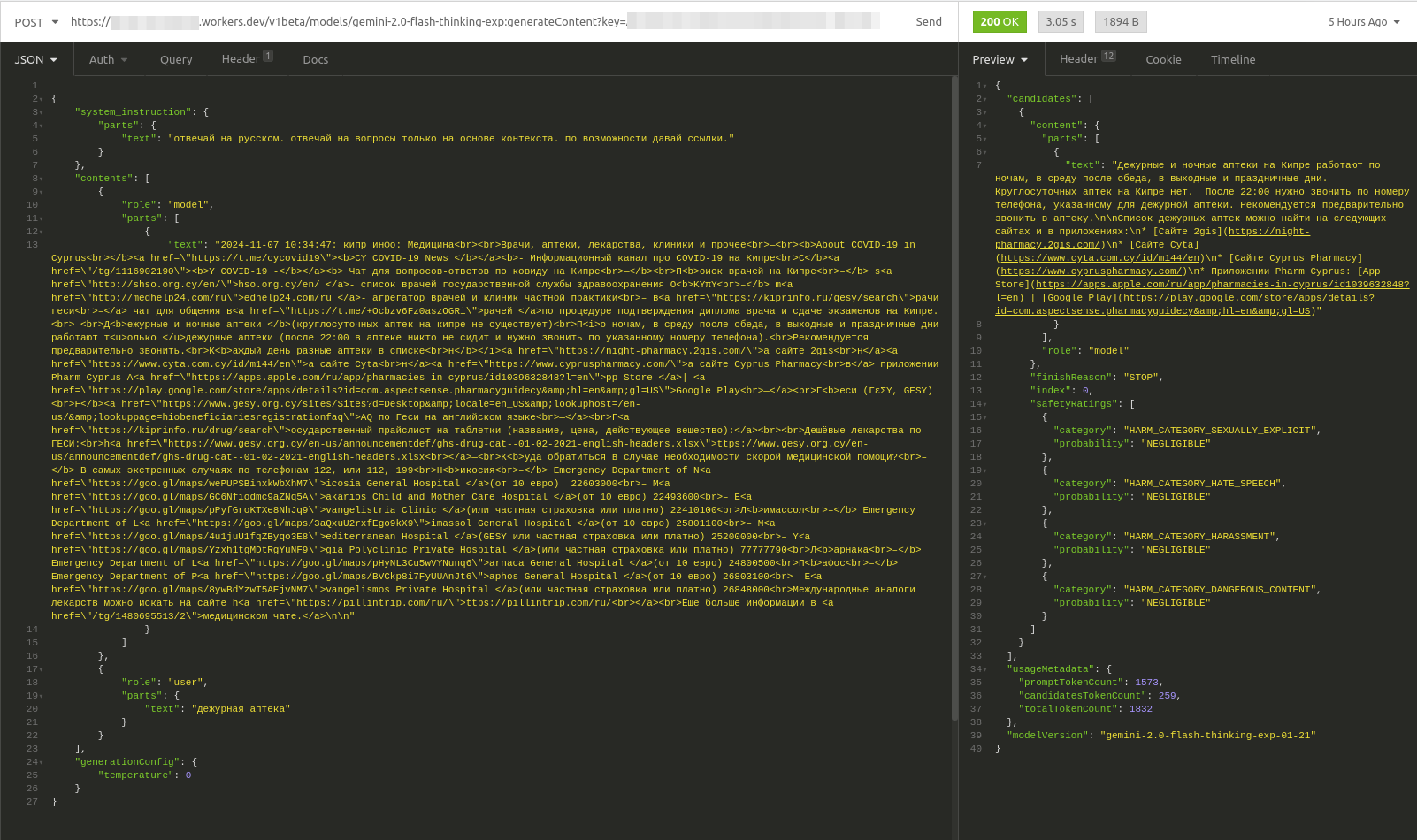Collapse the system_instruction block at line 3
This screenshot has width=1417, height=840.
click(42, 112)
